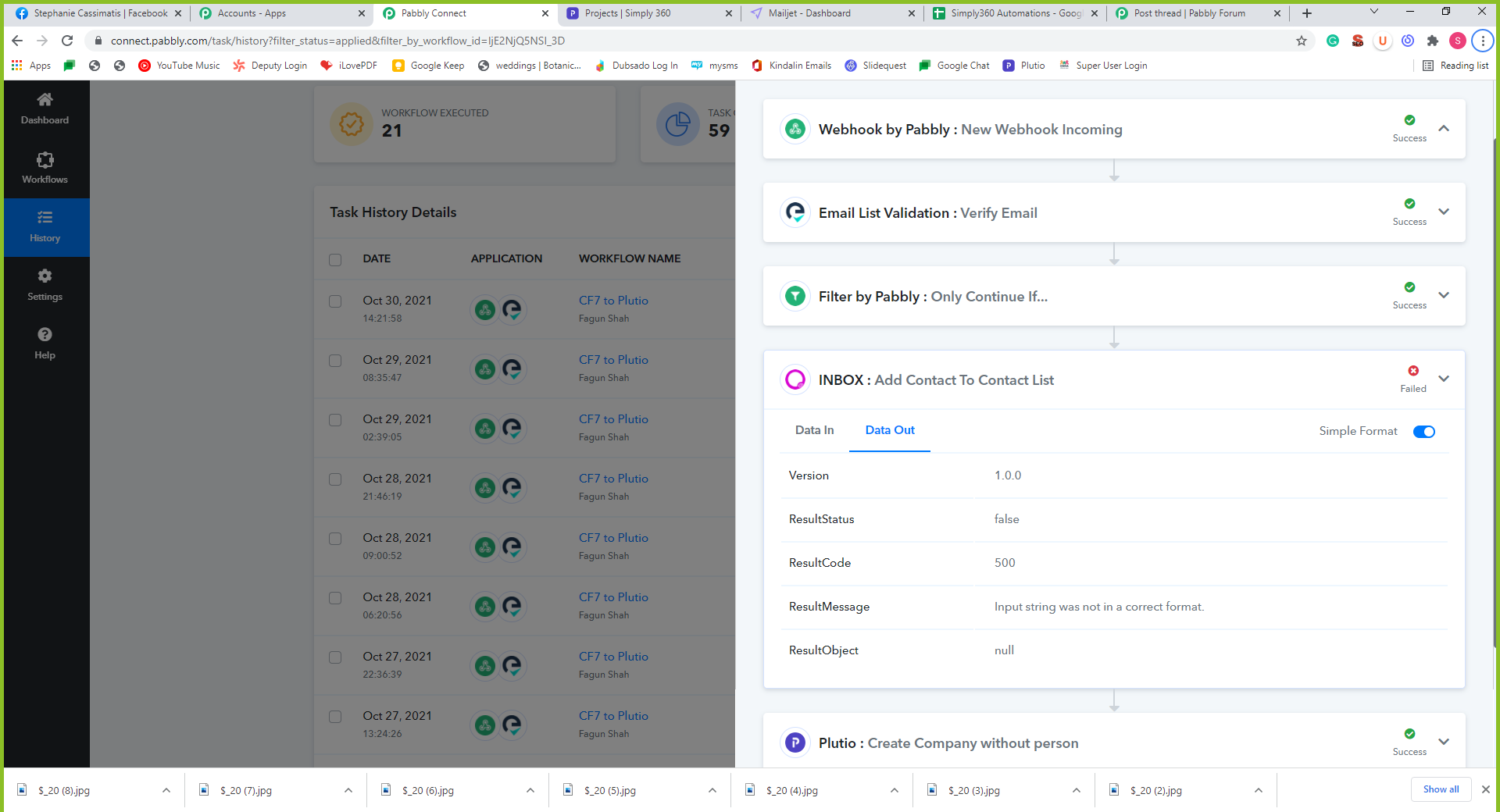Open Settings in the sidebar
This screenshot has width=1500, height=812.
tap(45, 285)
